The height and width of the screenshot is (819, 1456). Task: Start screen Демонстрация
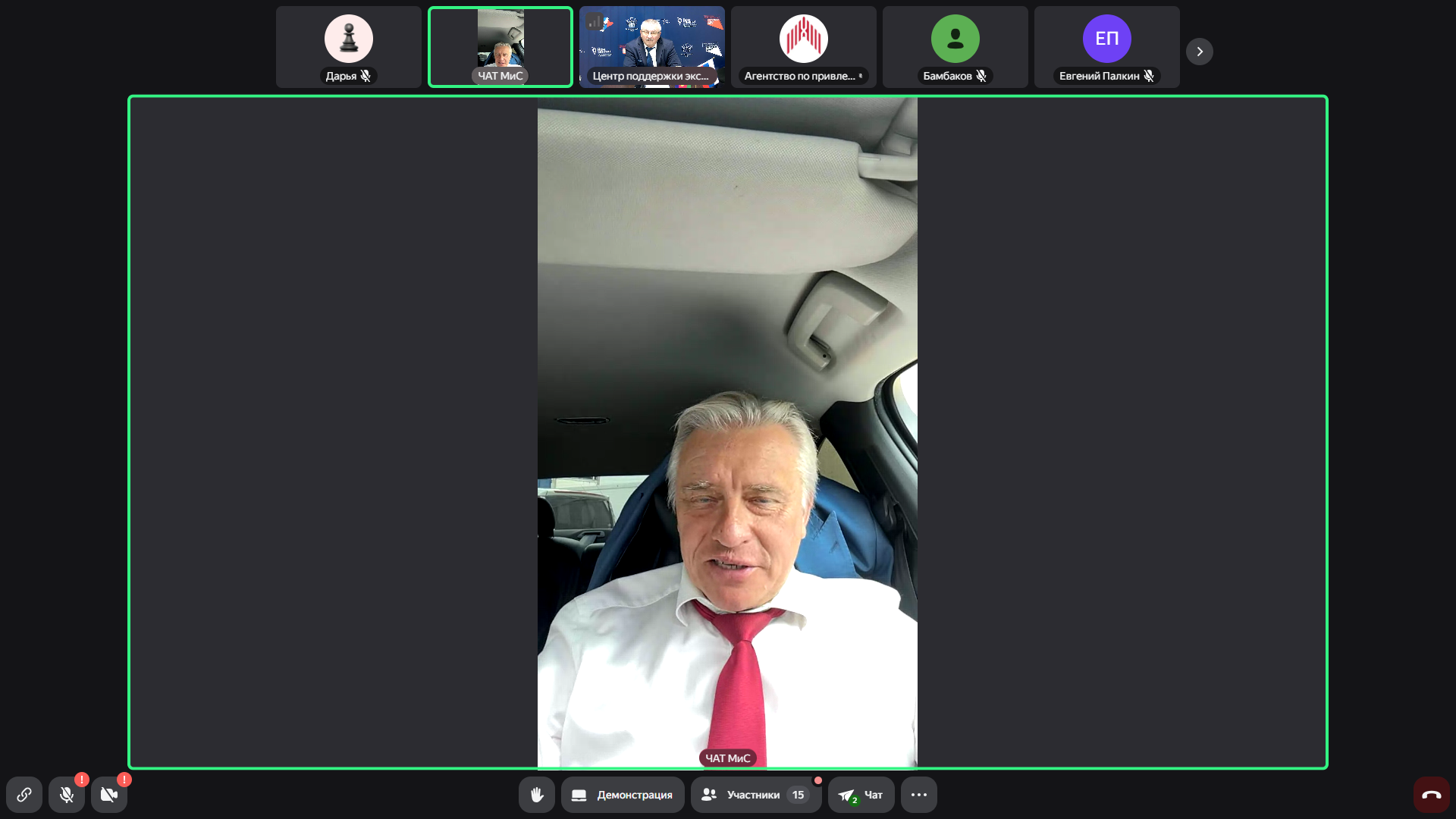click(623, 795)
